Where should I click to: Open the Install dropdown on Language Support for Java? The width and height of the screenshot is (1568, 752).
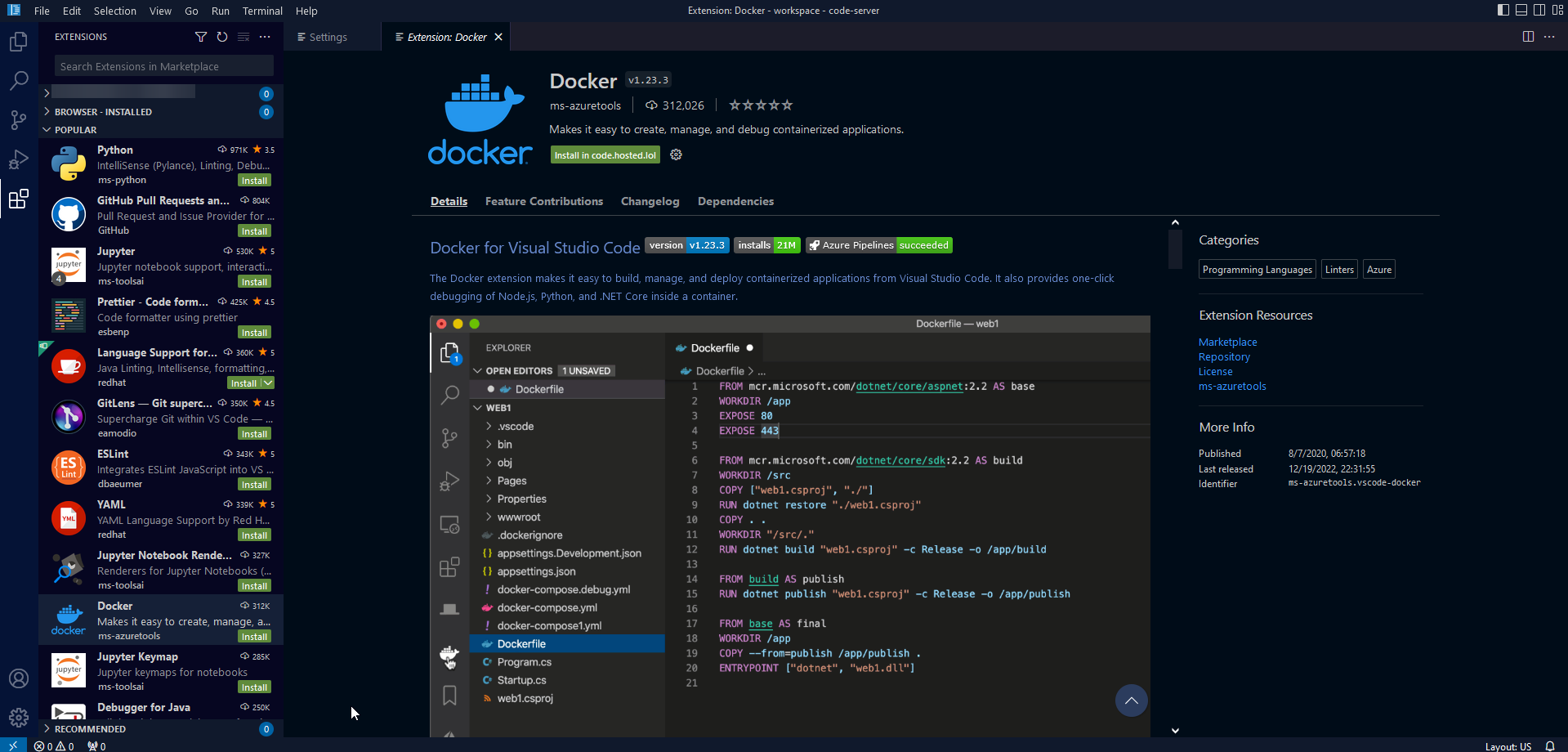click(x=269, y=383)
